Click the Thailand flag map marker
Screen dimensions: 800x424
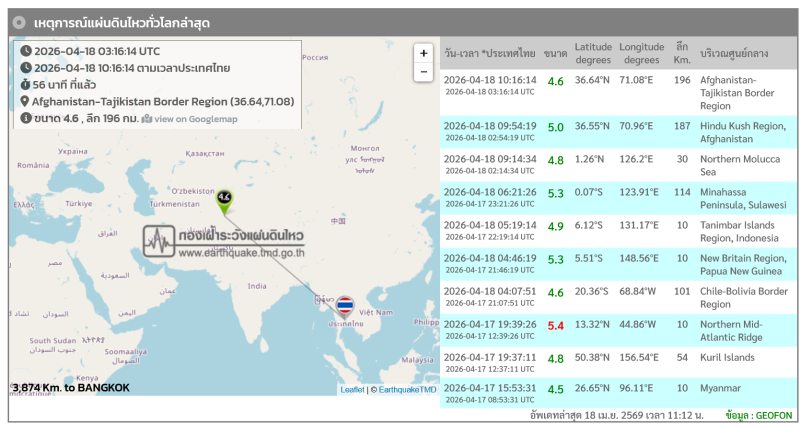[x=345, y=304]
